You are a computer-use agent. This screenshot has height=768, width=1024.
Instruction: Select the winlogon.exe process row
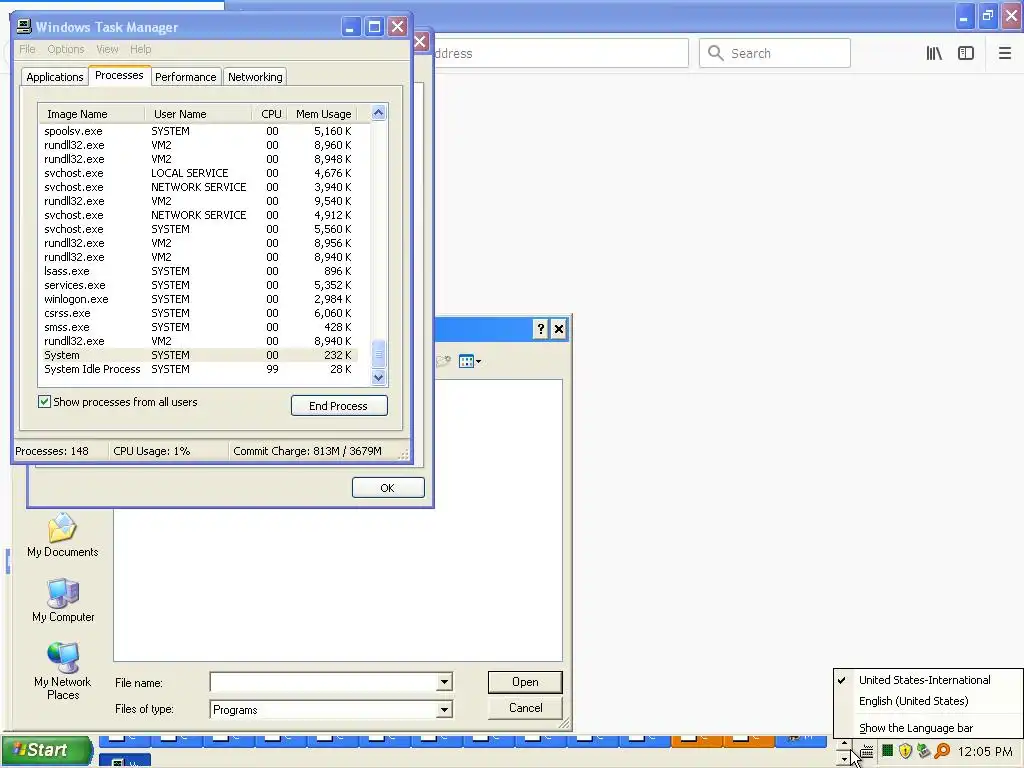[198, 299]
